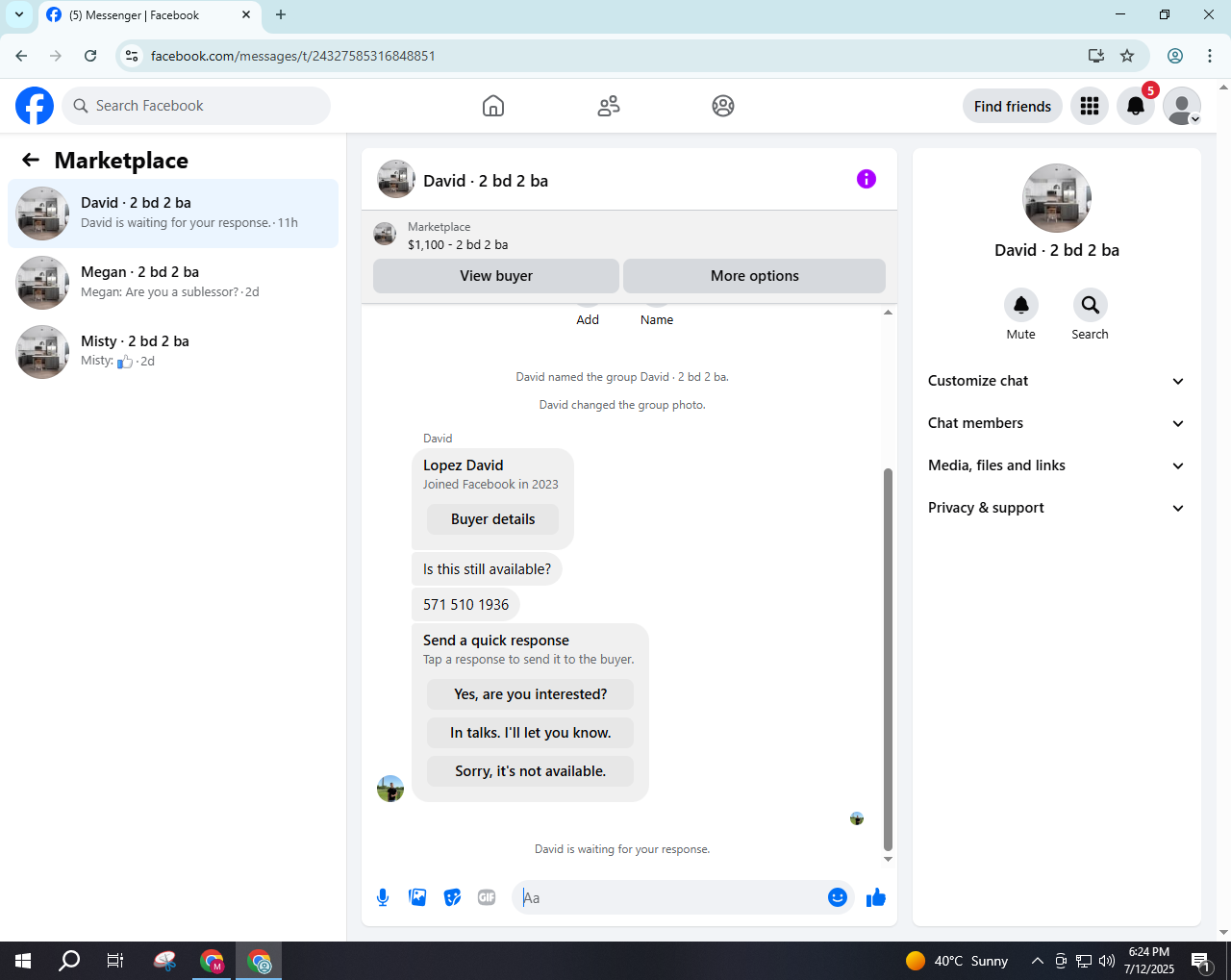1231x980 pixels.
Task: Open the Notifications bell with badge
Action: point(1136,106)
